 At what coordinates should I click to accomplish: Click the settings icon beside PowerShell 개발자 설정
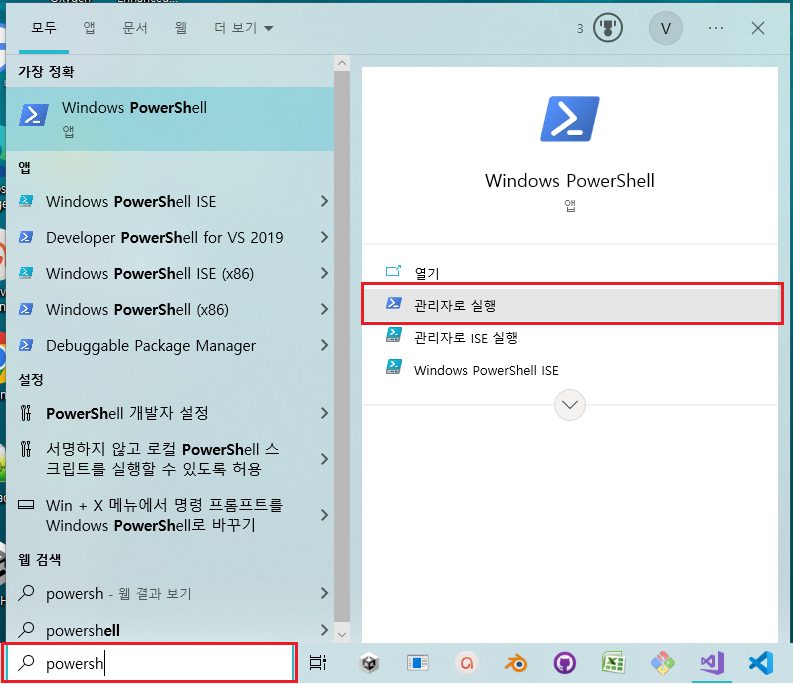click(26, 413)
